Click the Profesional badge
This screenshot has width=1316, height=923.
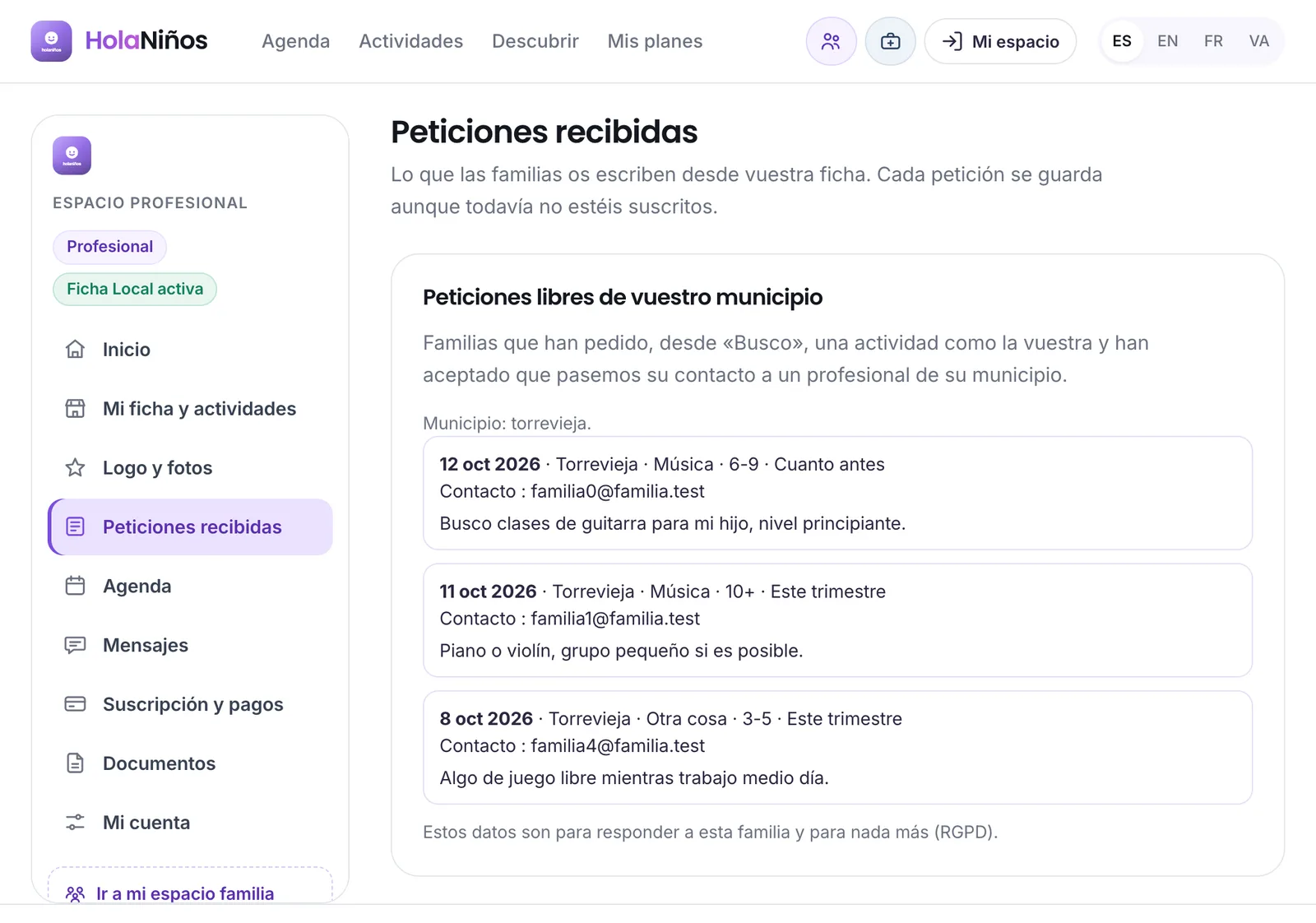pos(109,247)
